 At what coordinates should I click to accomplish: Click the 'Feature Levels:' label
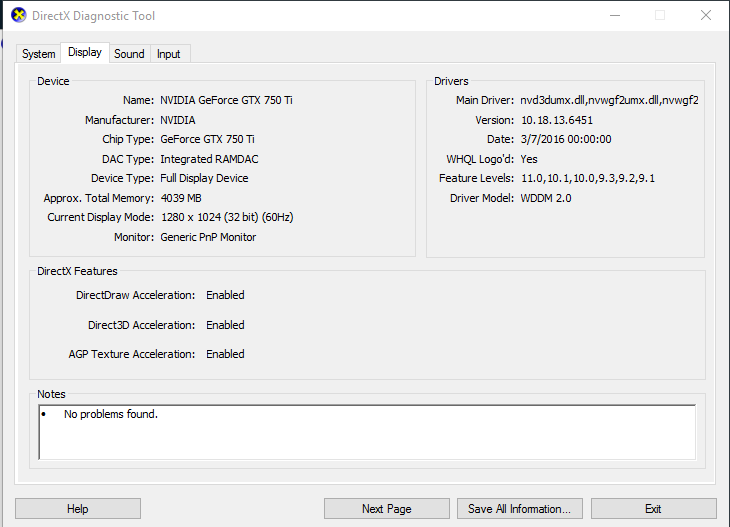476,178
